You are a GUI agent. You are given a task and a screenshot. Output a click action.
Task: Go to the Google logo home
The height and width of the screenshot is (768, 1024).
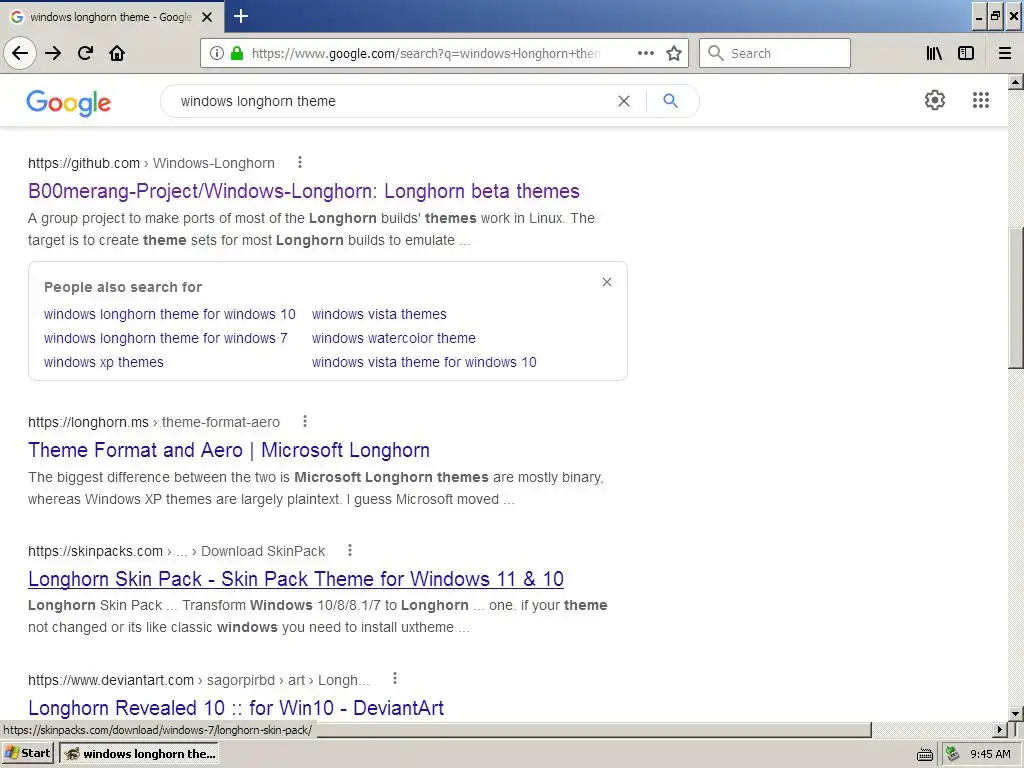[69, 103]
